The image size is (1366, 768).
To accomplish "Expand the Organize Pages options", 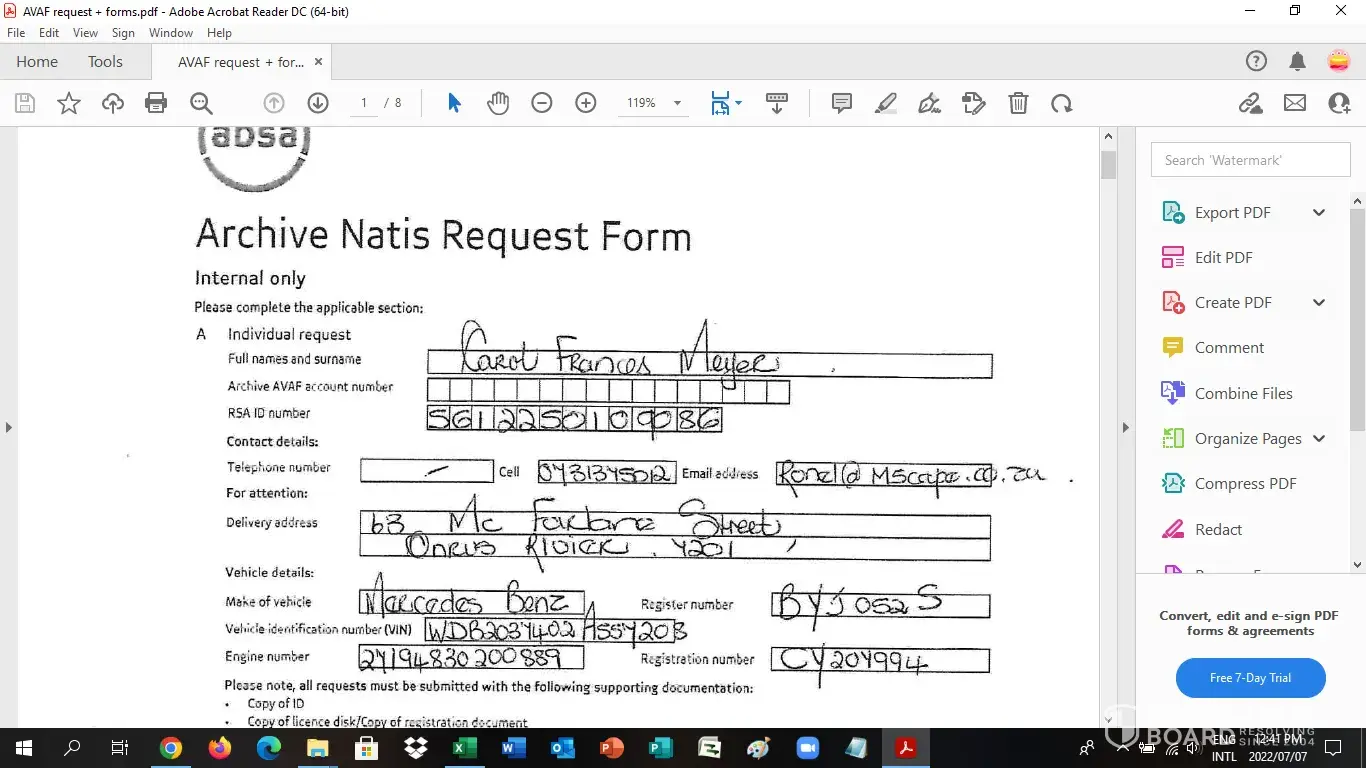I will pyautogui.click(x=1319, y=438).
